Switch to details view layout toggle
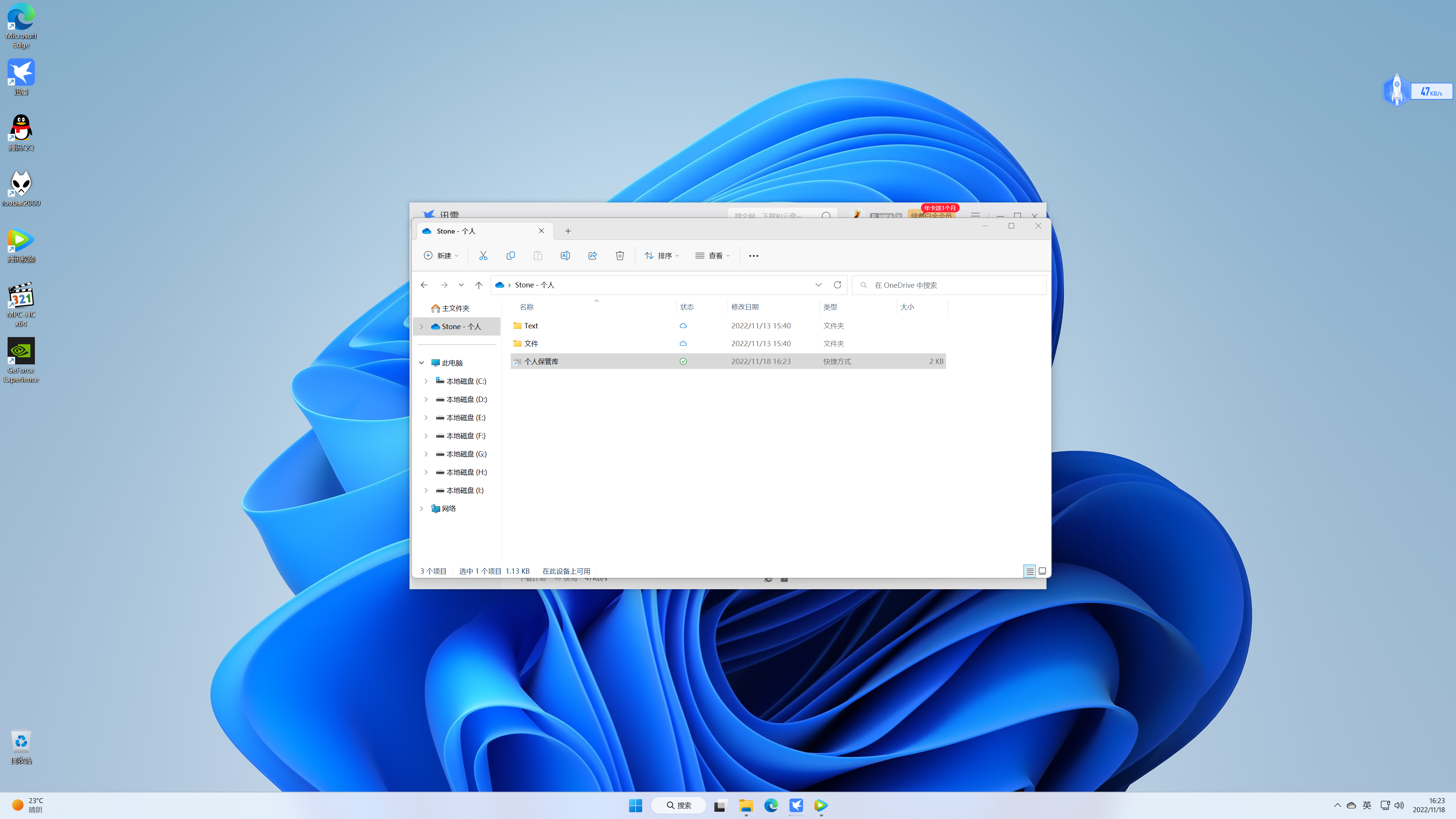 point(1029,571)
